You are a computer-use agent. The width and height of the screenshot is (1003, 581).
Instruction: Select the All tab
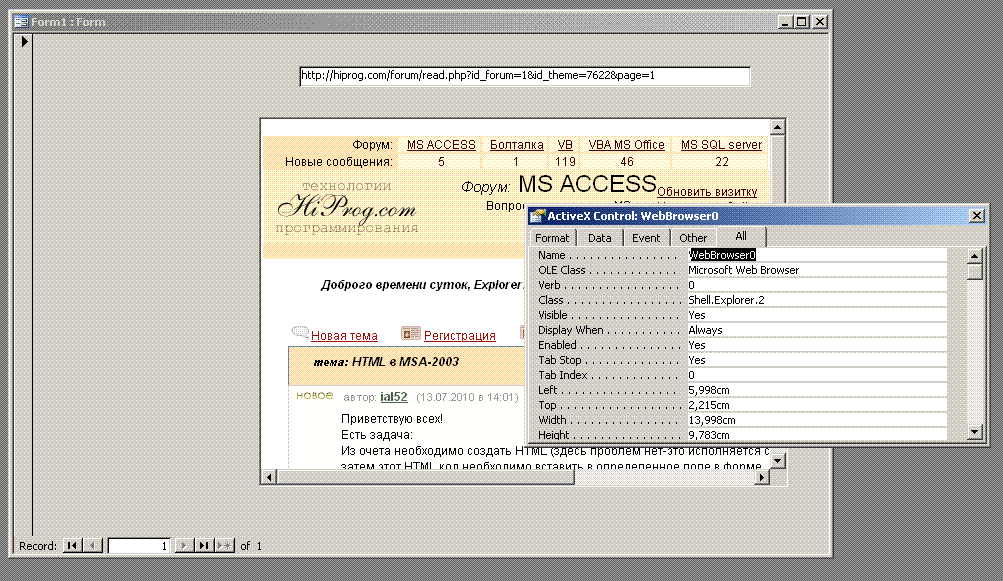(741, 236)
